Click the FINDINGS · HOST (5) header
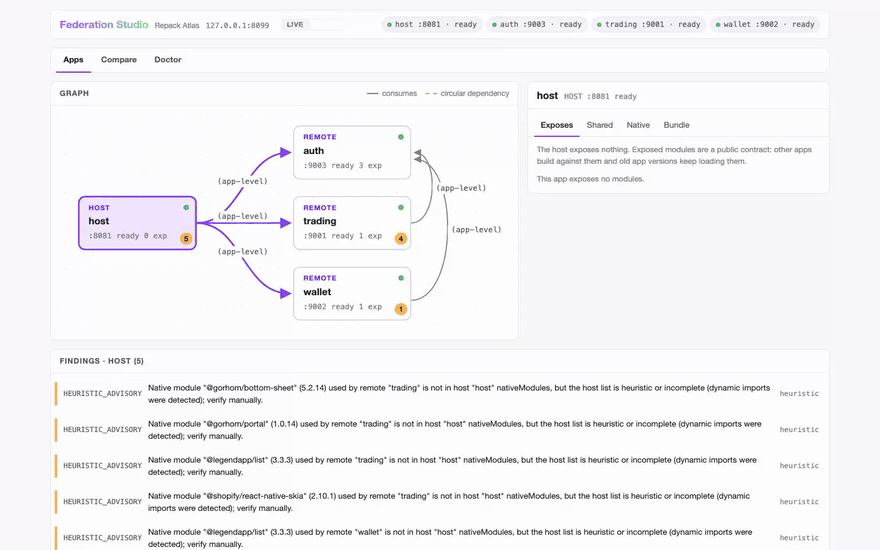Image resolution: width=880 pixels, height=550 pixels. click(x=102, y=361)
